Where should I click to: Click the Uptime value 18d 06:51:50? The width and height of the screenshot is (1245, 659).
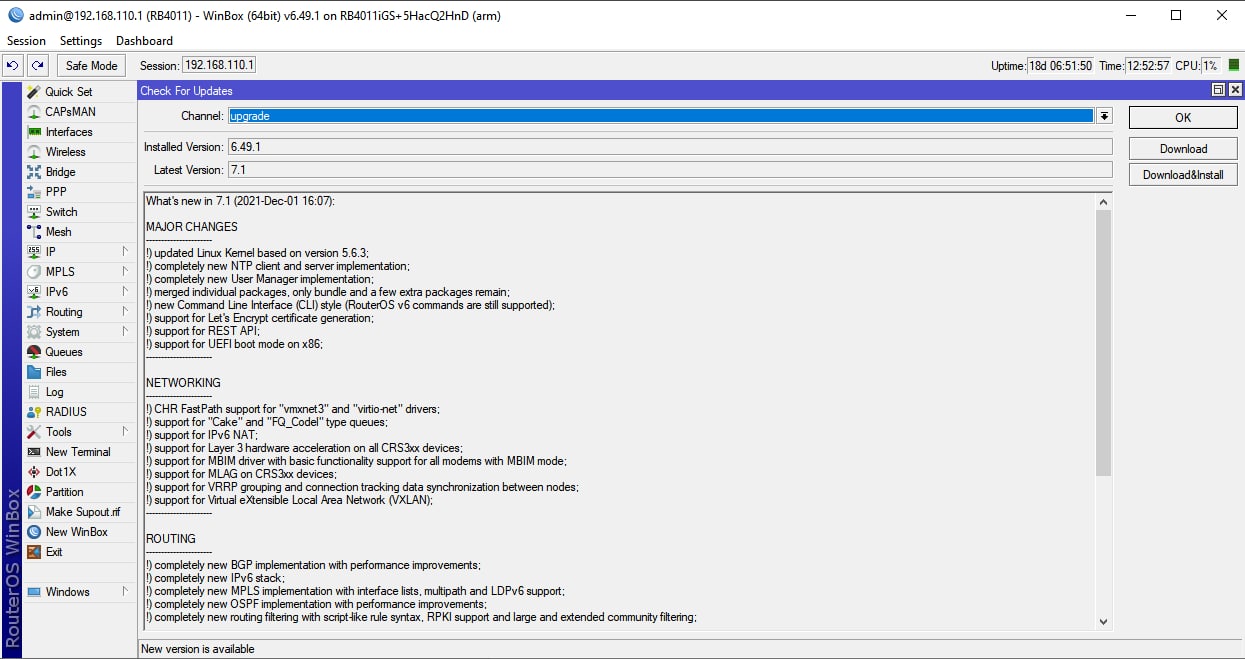(1060, 66)
